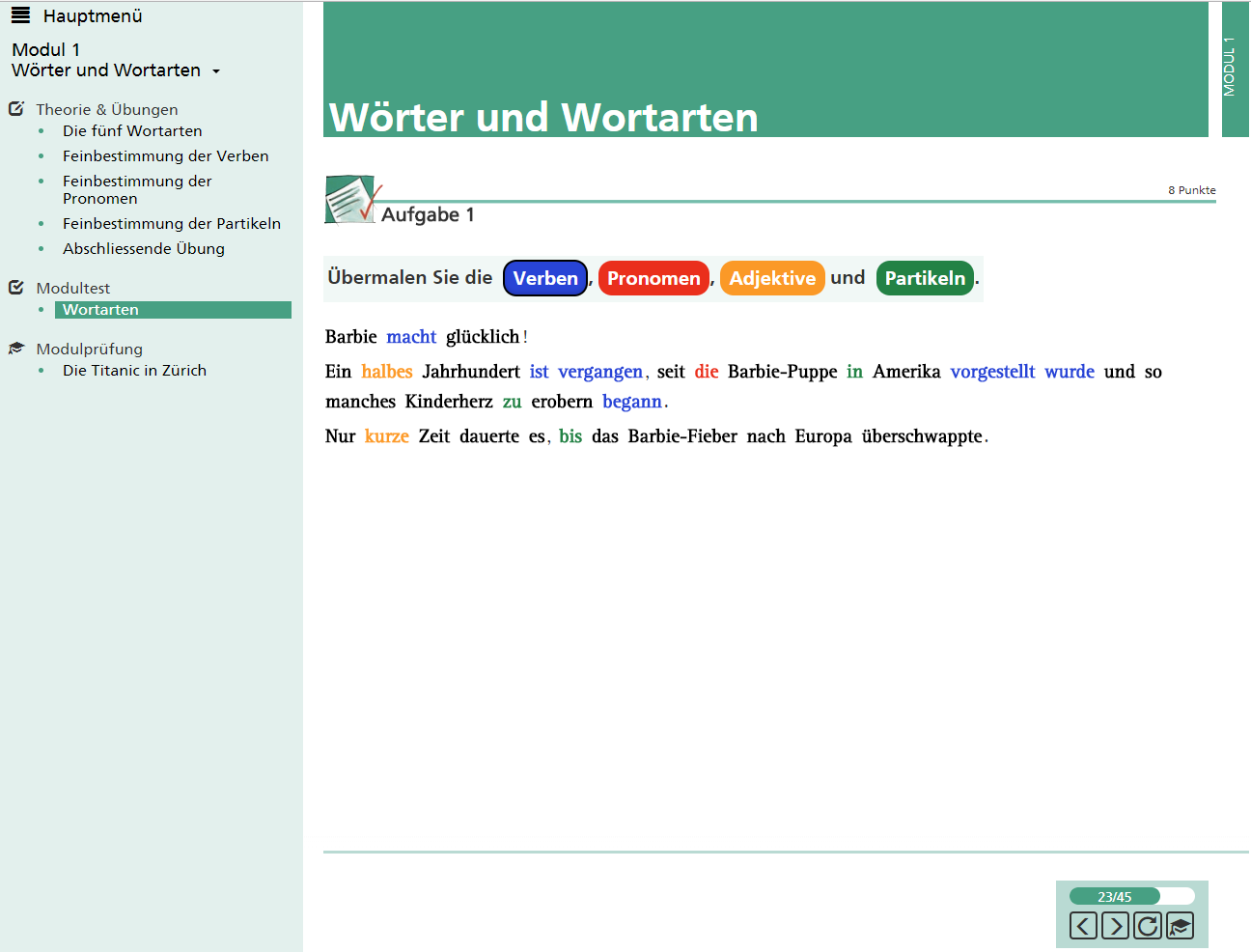Expand the Modul 1 dropdown arrow
The height and width of the screenshot is (952, 1251).
click(x=216, y=71)
